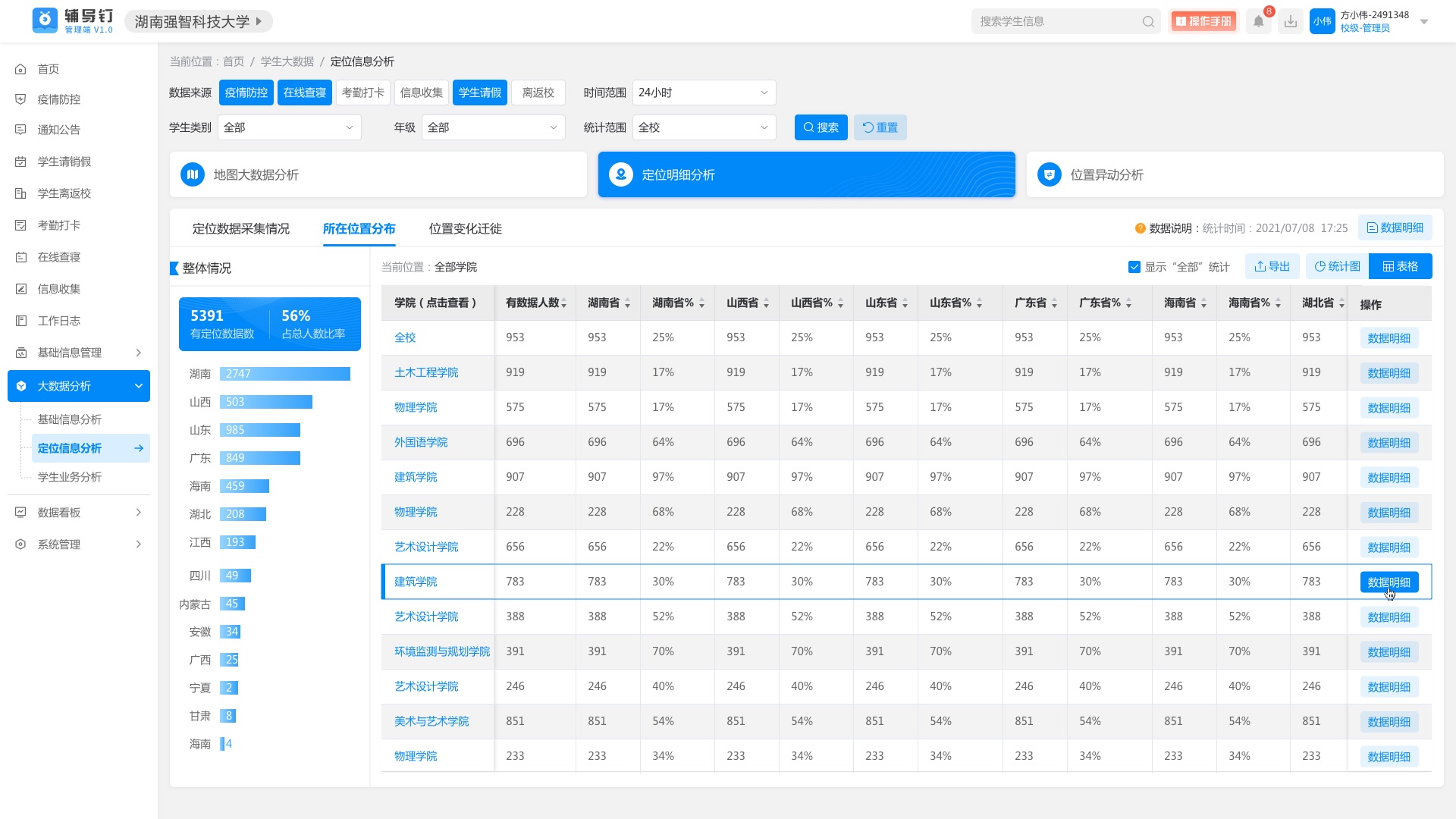Expand the 基础信息管理 sidebar menu
Screen dimensions: 1456x819
tap(79, 353)
